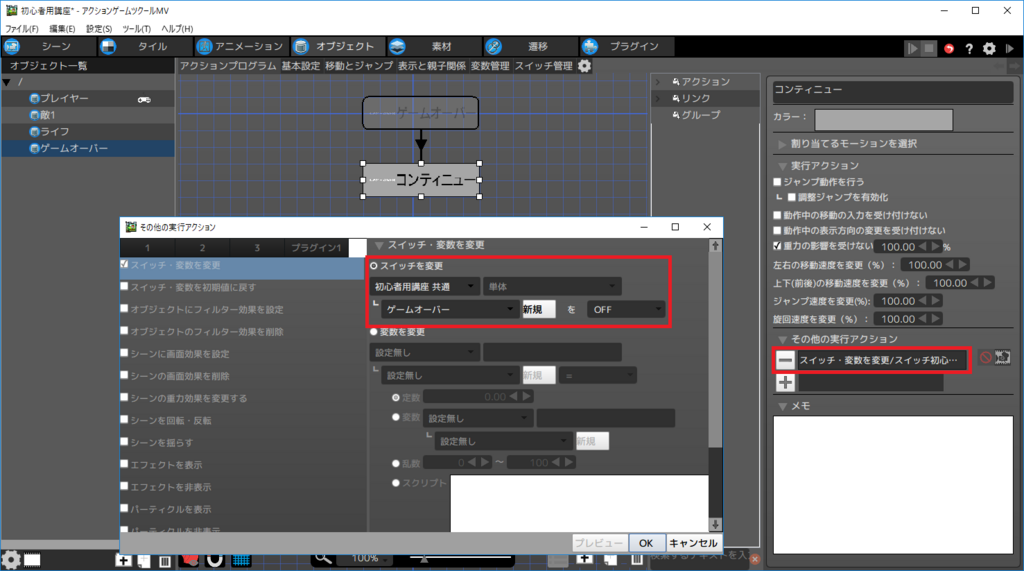Screen dimensions: 1024x571
Task: Click the 敵1 object icon
Action: click(35, 115)
